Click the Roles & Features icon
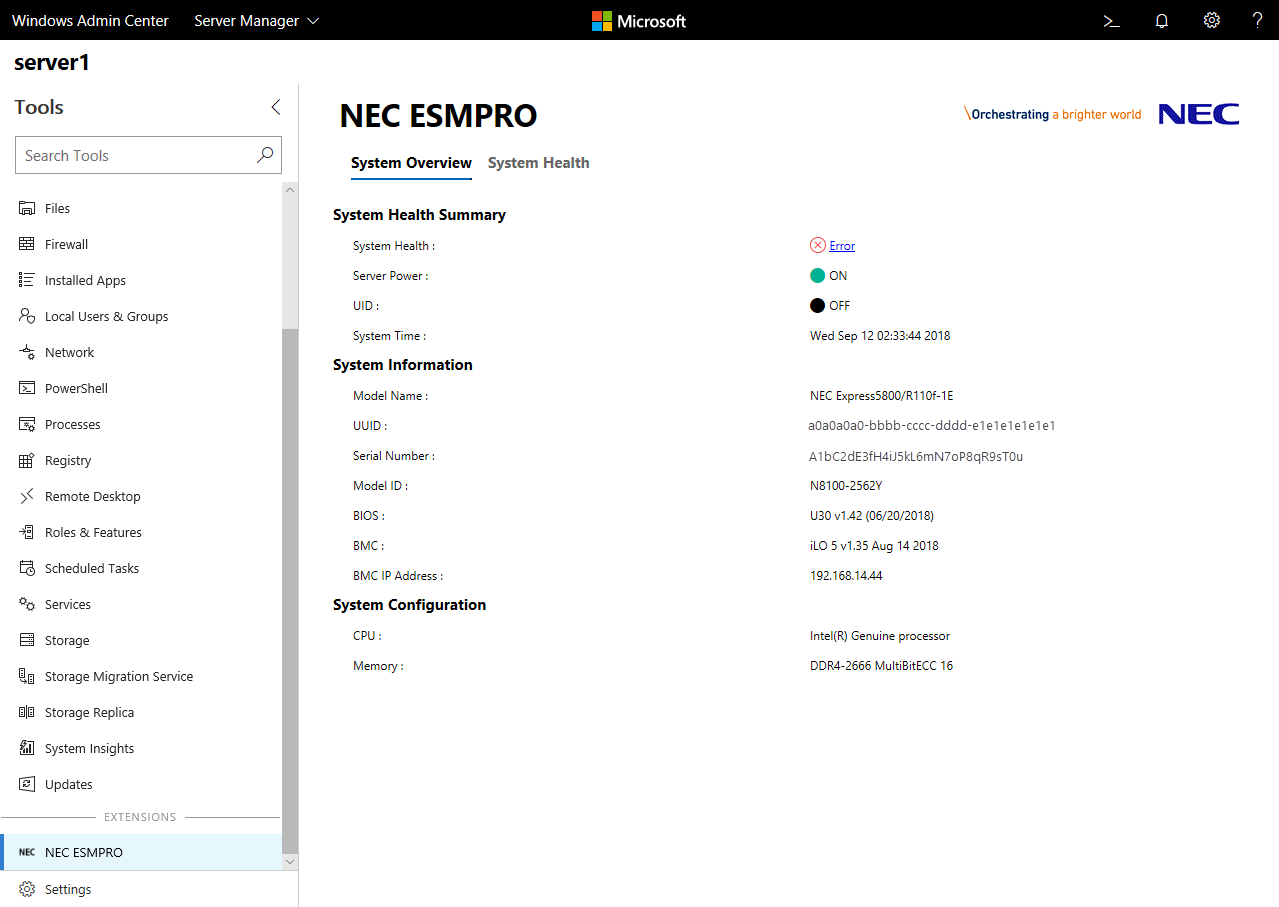 pyautogui.click(x=27, y=532)
